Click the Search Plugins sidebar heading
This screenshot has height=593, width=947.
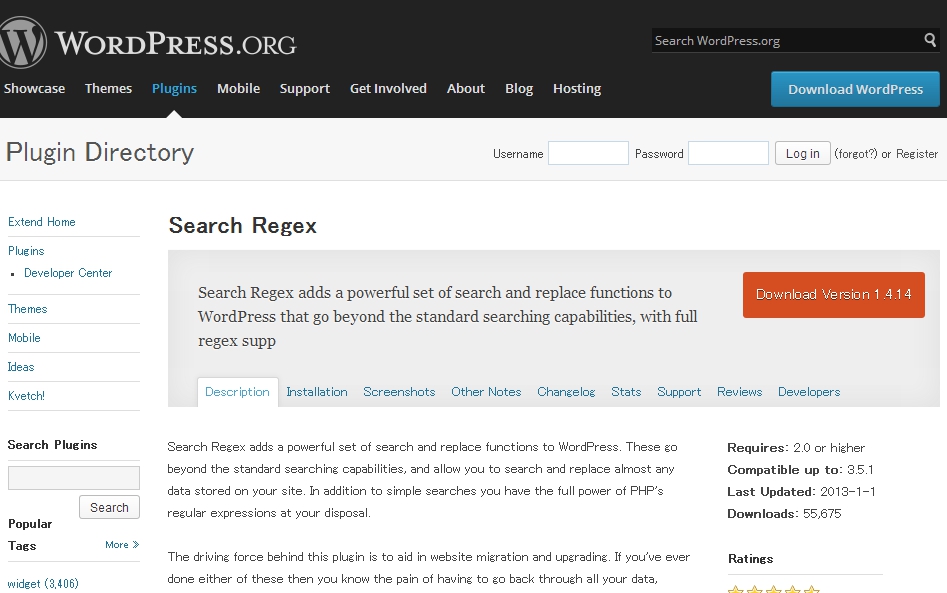(53, 445)
